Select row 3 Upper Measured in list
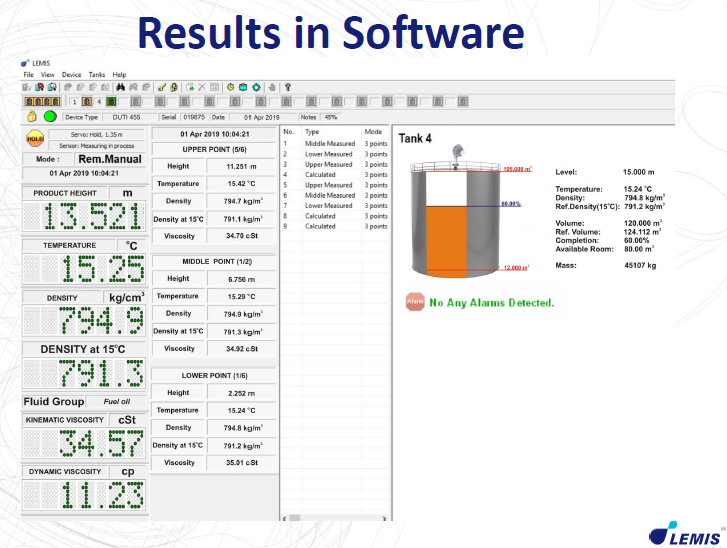The image size is (727, 548). point(335,165)
